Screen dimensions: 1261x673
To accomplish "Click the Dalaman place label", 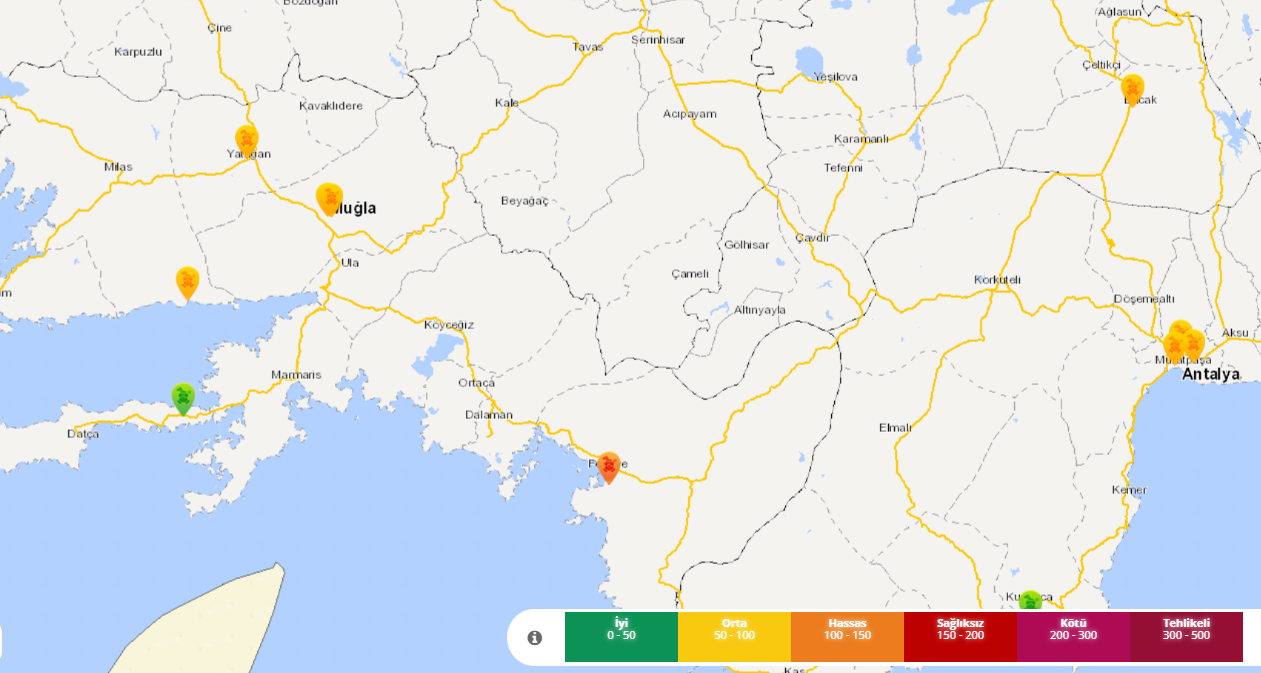I will click(489, 414).
